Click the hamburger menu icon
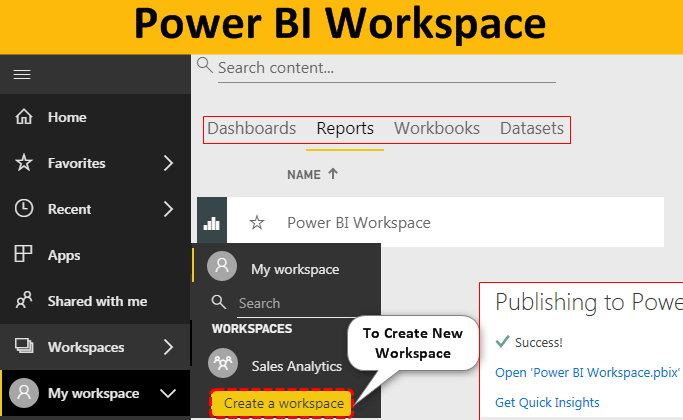The width and height of the screenshot is (683, 420). tap(22, 75)
